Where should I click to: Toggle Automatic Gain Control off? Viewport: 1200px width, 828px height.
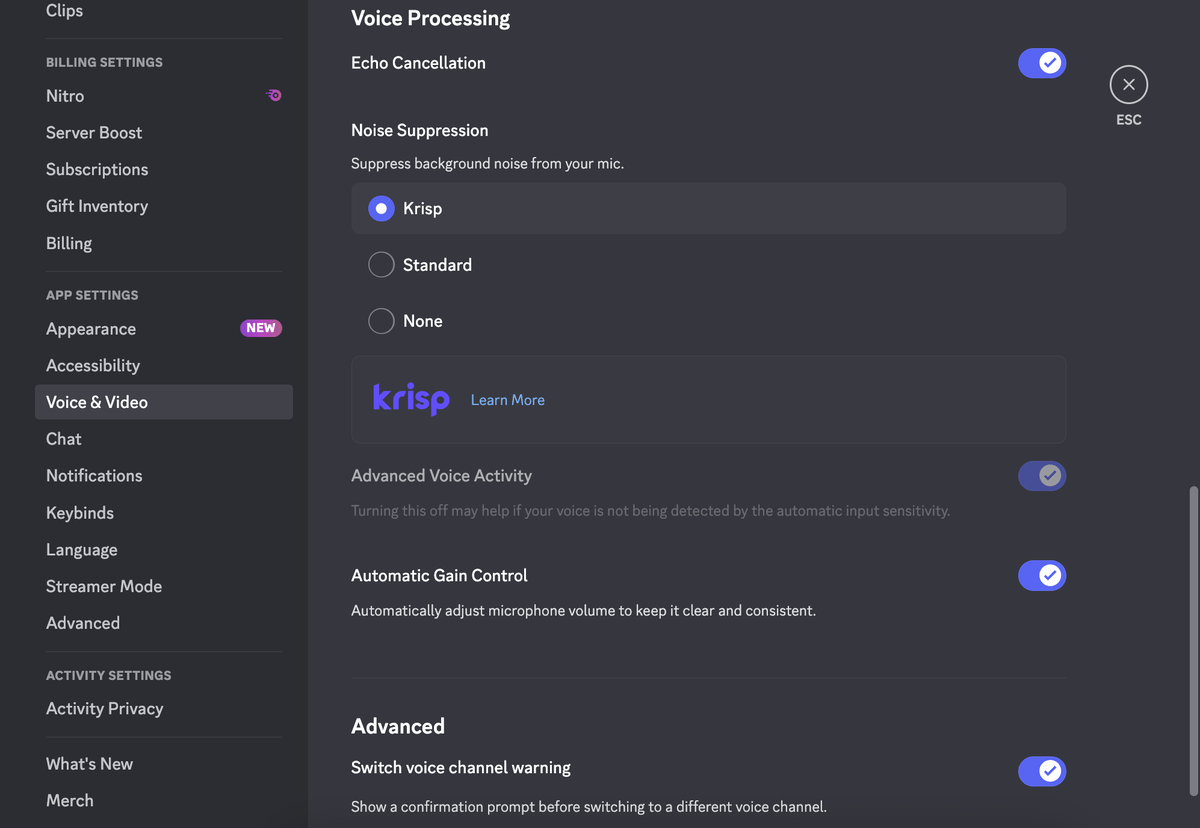[x=1042, y=575]
